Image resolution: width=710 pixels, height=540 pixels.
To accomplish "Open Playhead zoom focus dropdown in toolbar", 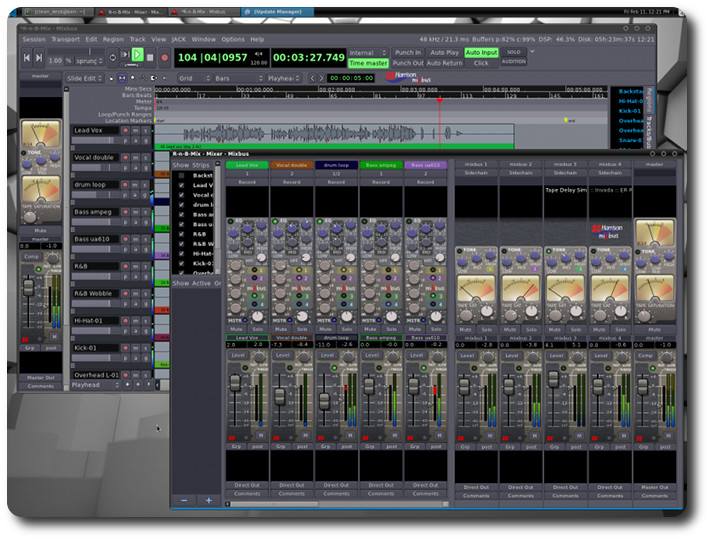I will coord(284,78).
